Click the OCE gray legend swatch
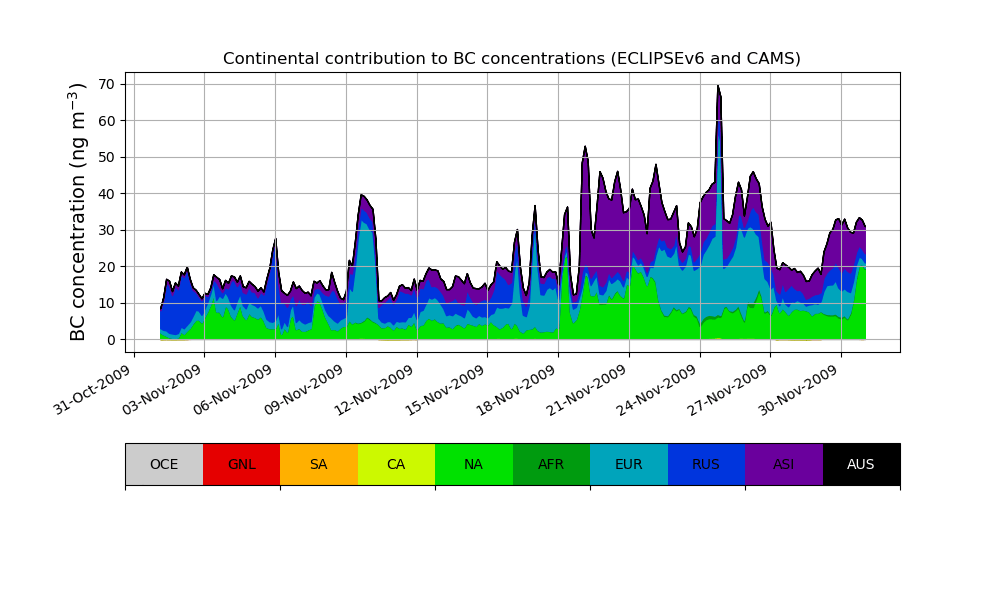 tap(164, 464)
